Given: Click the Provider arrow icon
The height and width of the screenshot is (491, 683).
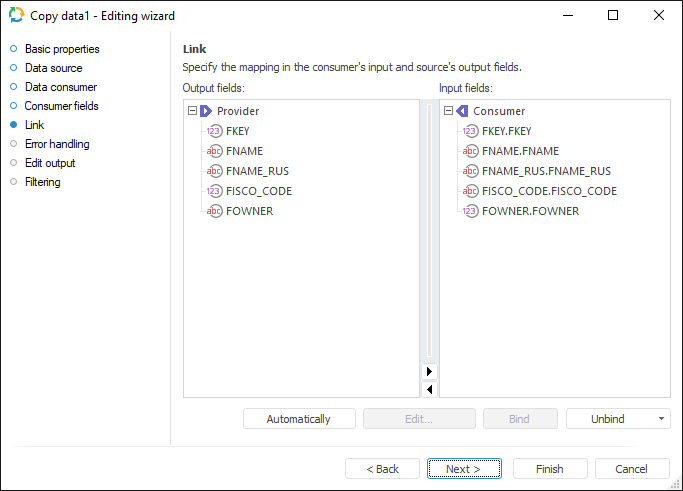Looking at the screenshot, I should click(x=206, y=111).
